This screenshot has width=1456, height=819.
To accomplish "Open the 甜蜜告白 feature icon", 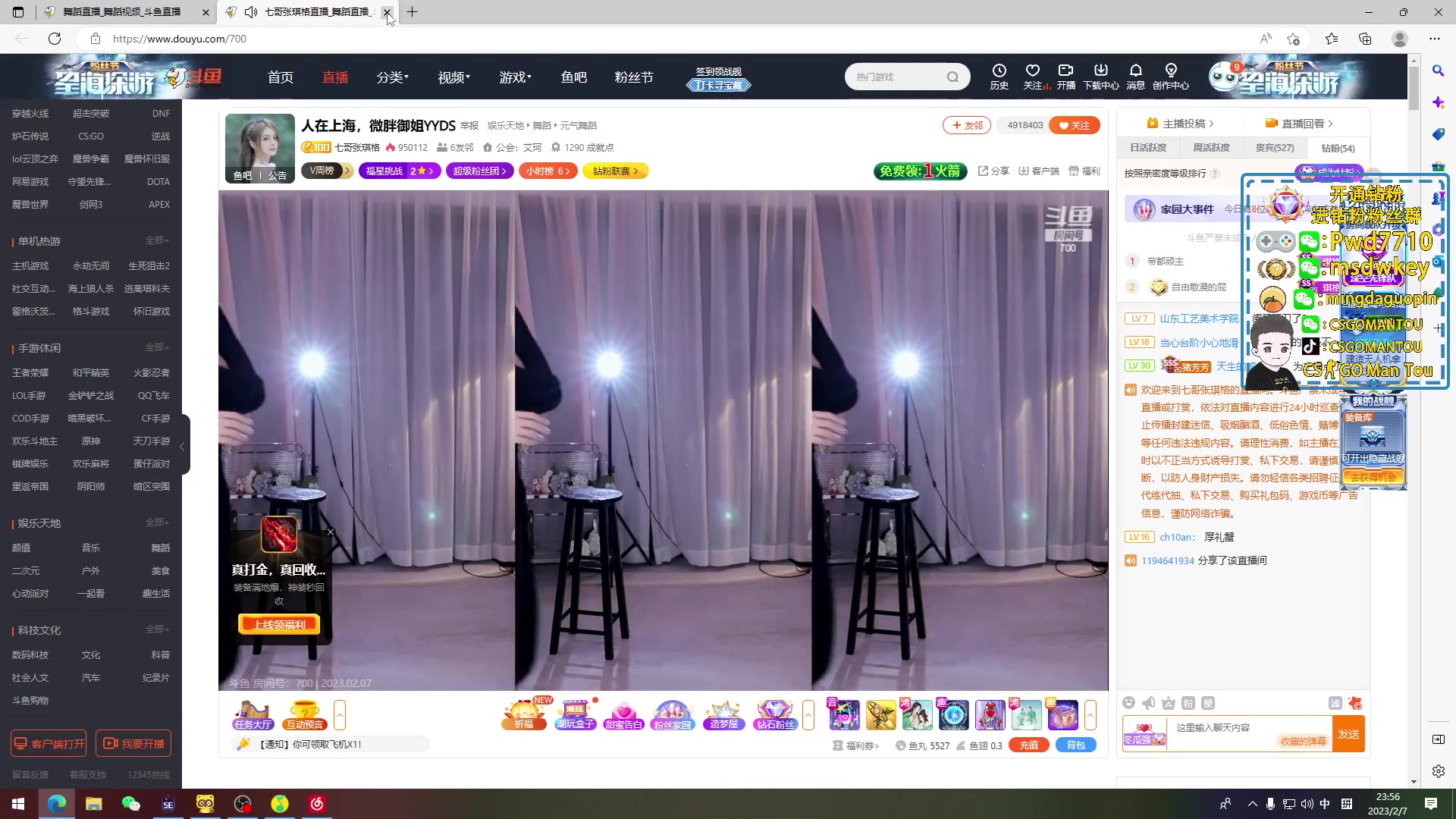I will [x=623, y=714].
